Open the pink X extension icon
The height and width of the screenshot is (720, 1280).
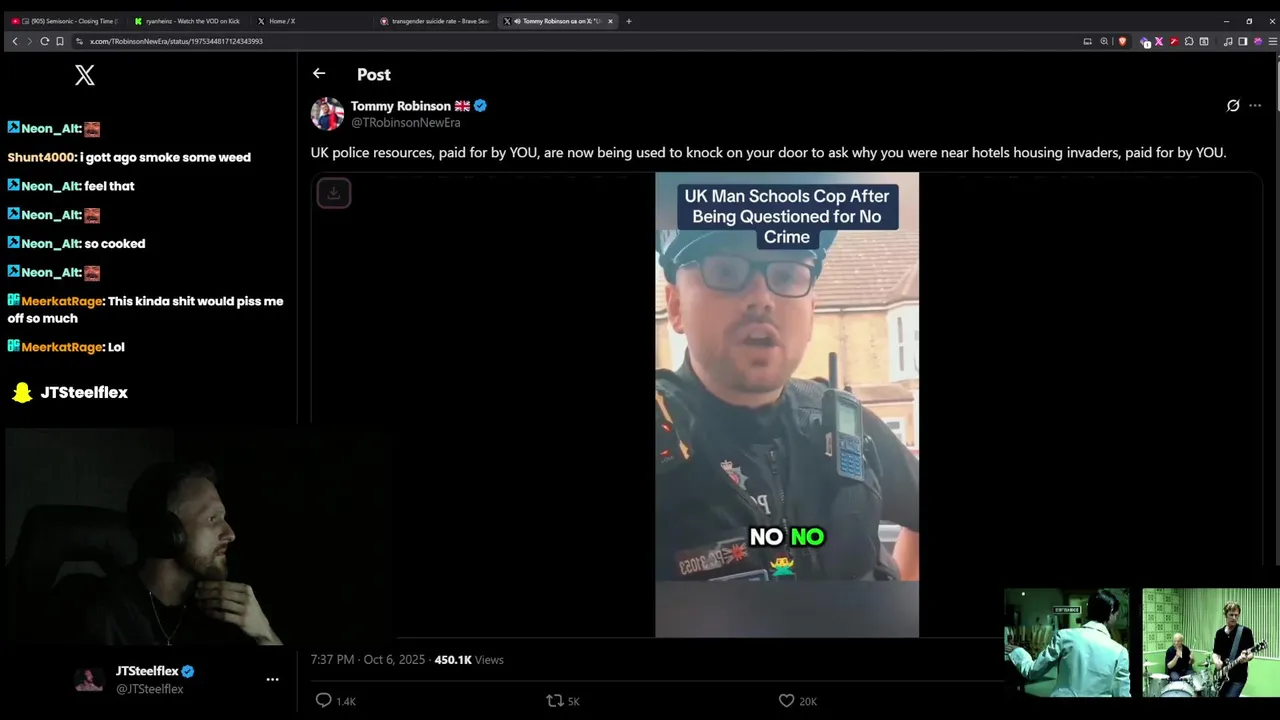(1159, 41)
